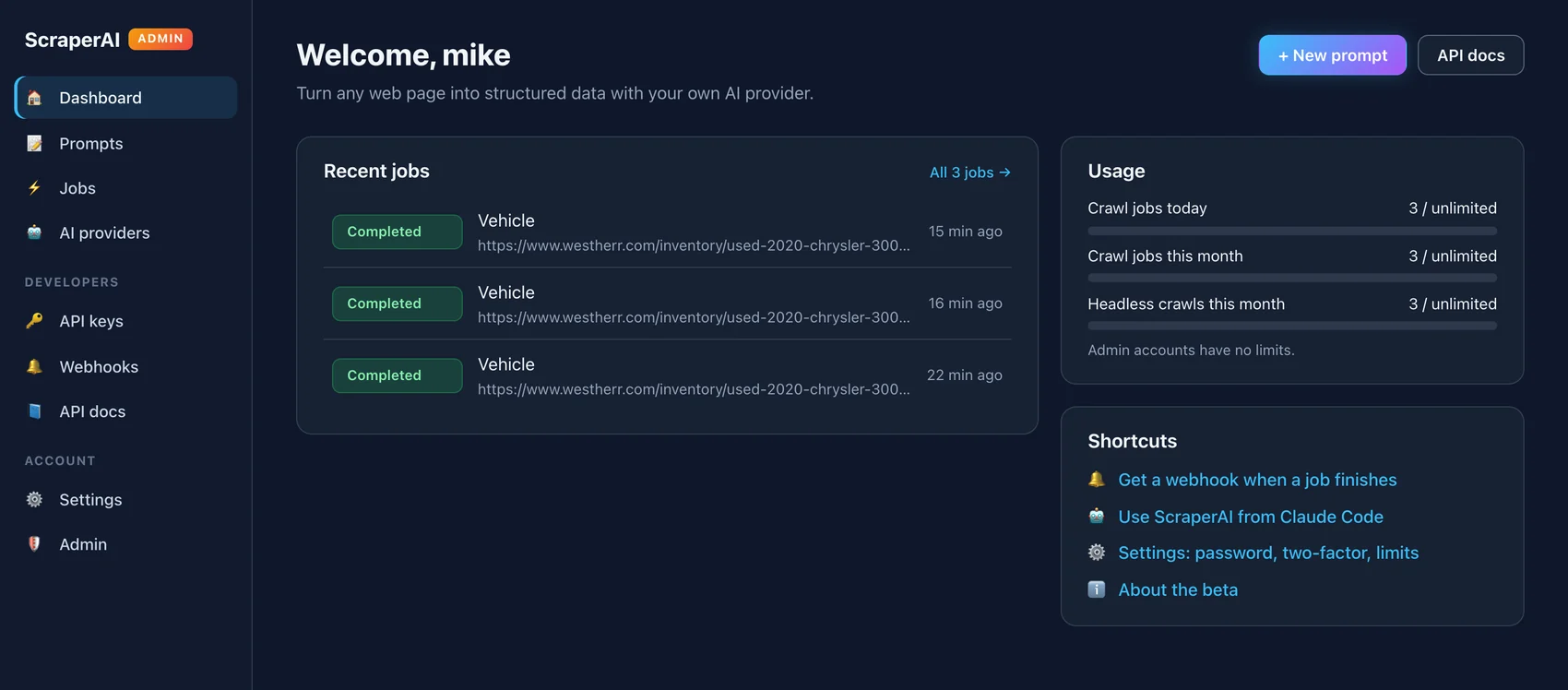
Task: Go to Webhooks in the sidebar
Action: [x=126, y=366]
